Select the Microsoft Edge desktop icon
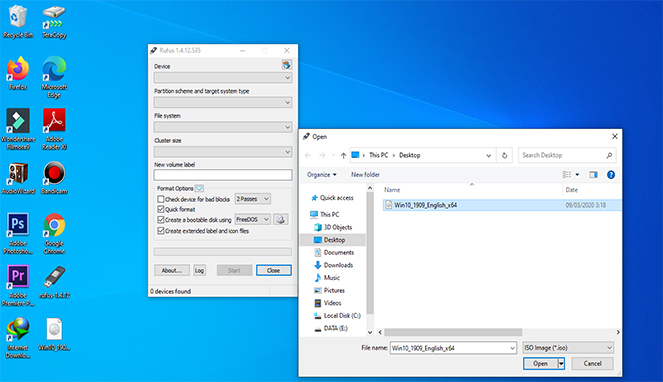663x382 pixels. click(x=54, y=77)
